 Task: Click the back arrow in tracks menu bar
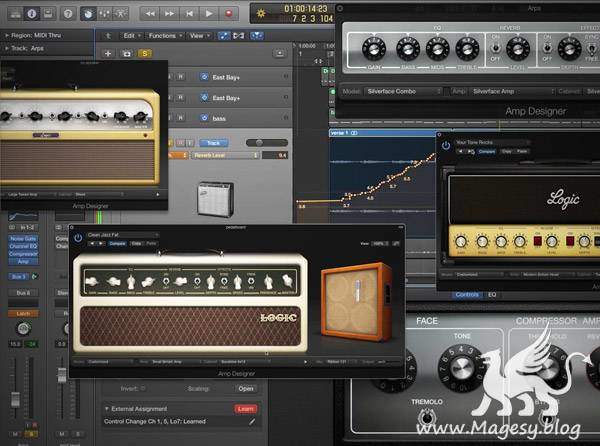point(108,36)
